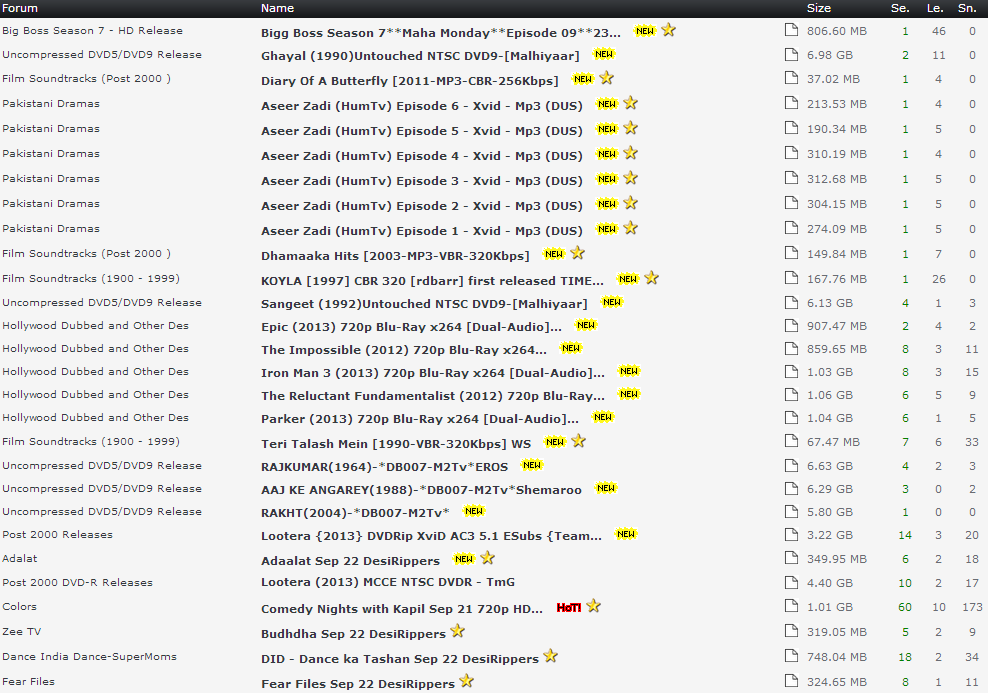Sort by the Forum column header

20,8
